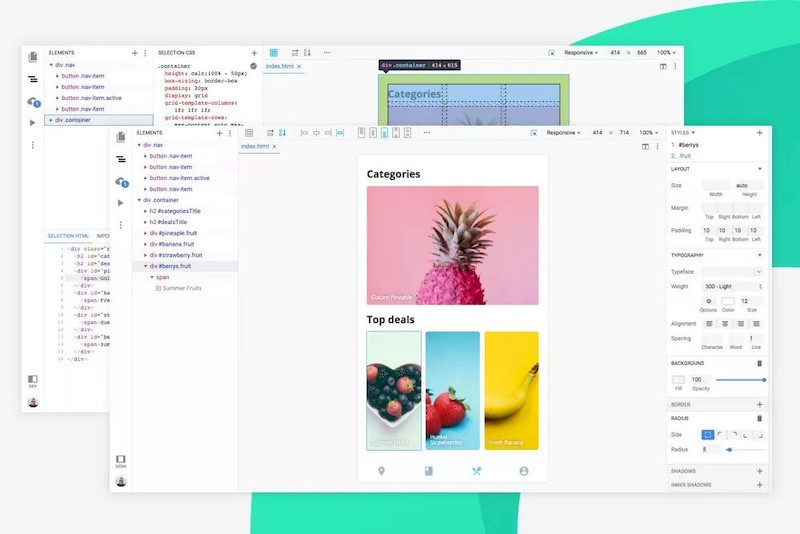Open the 100% zoom dropdown in front window
Screen dimensions: 800x534
[x=649, y=133]
